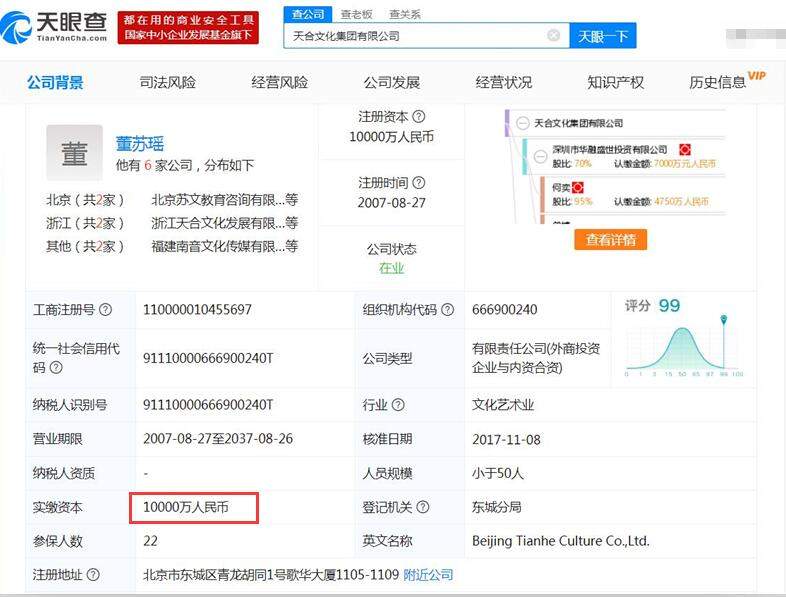Viewport: 786px width, 597px height.
Task: Click help icon beside 注册地址
Action: [x=93, y=574]
